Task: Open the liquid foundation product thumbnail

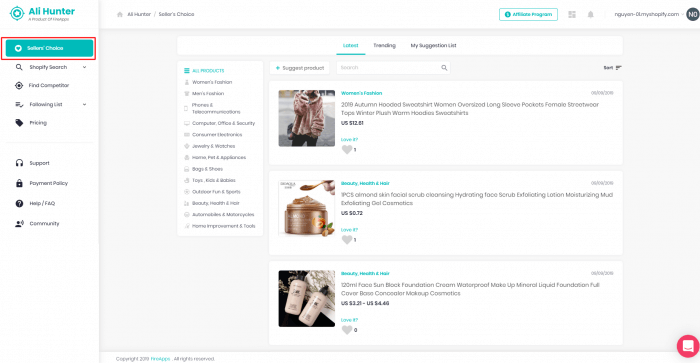Action: [307, 299]
